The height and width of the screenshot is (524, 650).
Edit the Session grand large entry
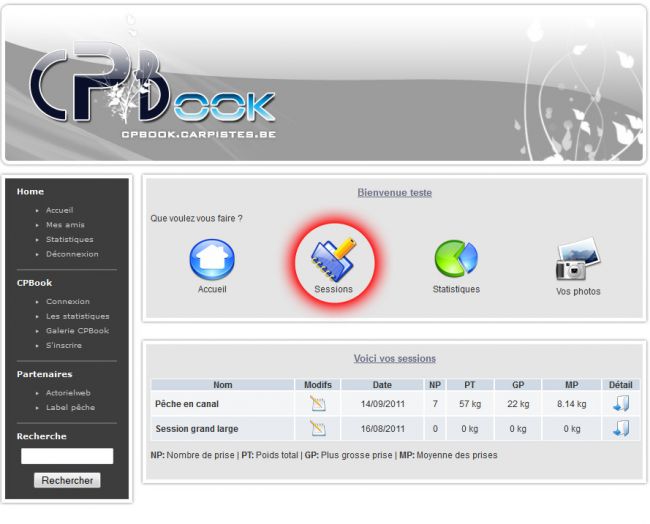coord(318,428)
